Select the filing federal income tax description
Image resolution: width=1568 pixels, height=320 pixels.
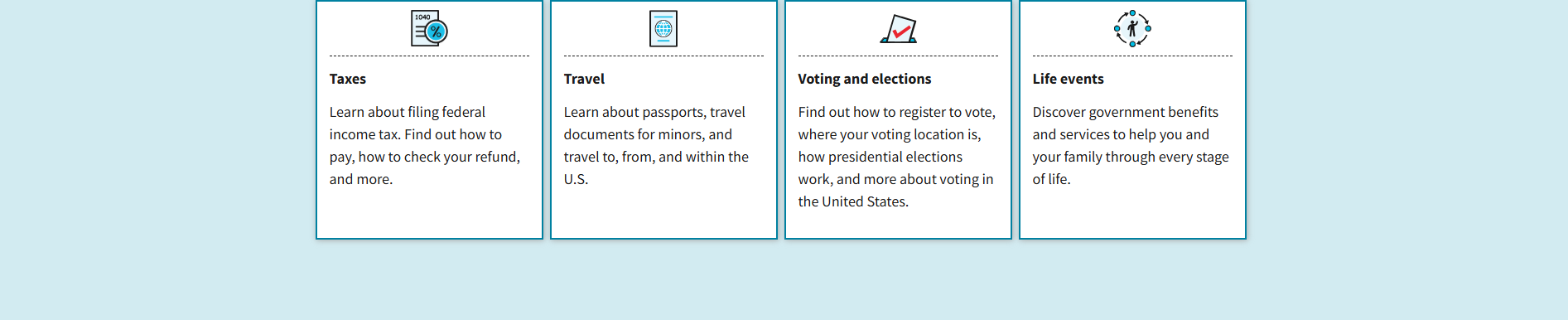pyautogui.click(x=426, y=145)
